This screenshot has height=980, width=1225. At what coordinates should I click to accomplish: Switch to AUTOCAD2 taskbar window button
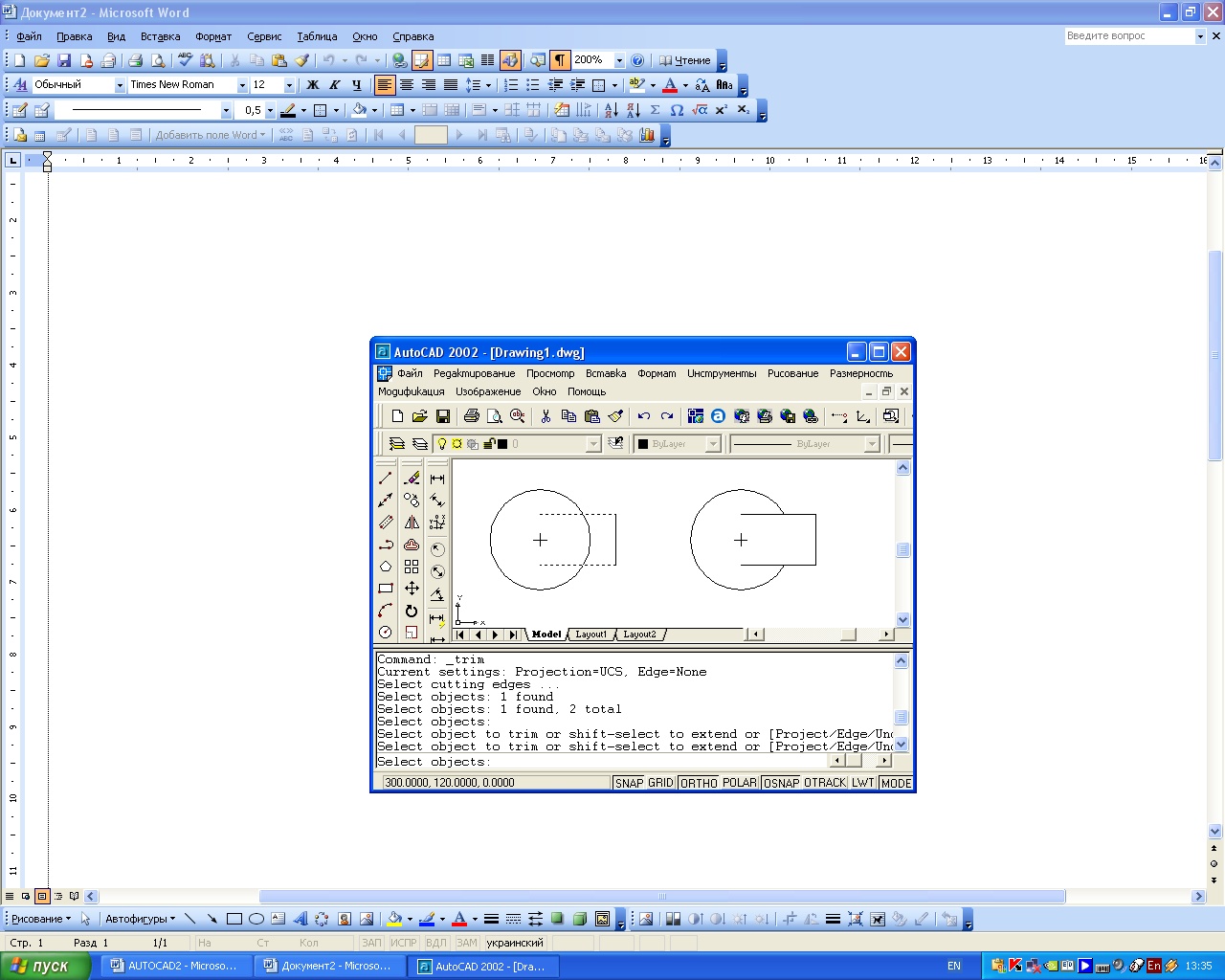[175, 966]
